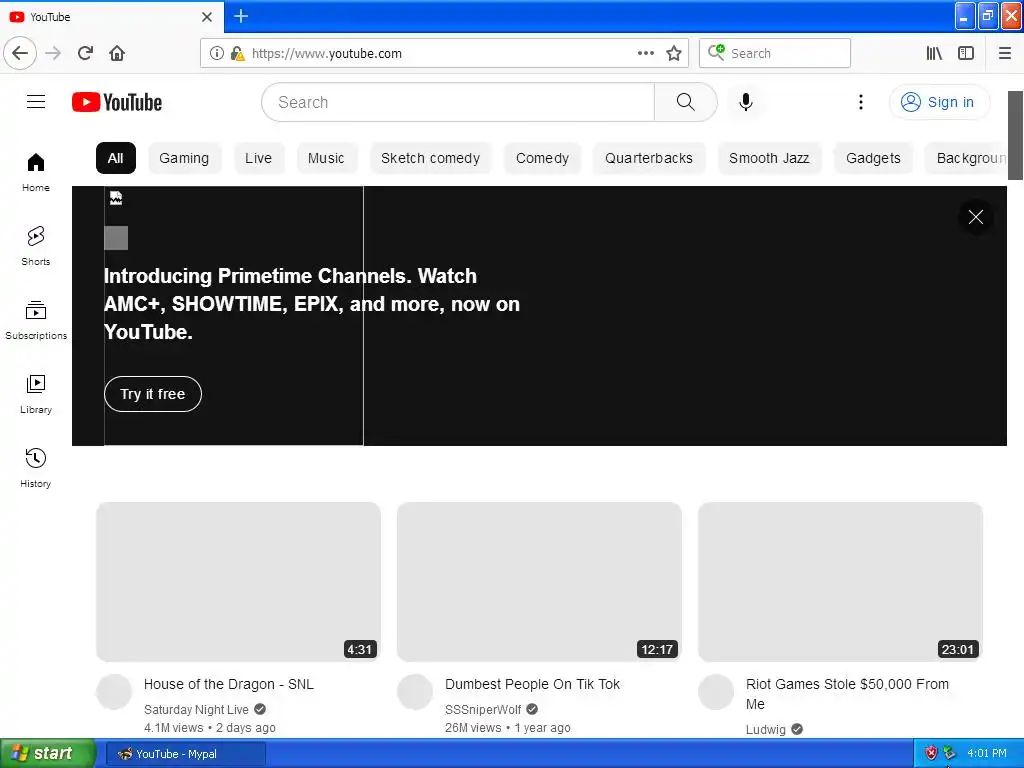Click the page vertical scrollbar thumb
The width and height of the screenshot is (1024, 768).
click(1016, 135)
